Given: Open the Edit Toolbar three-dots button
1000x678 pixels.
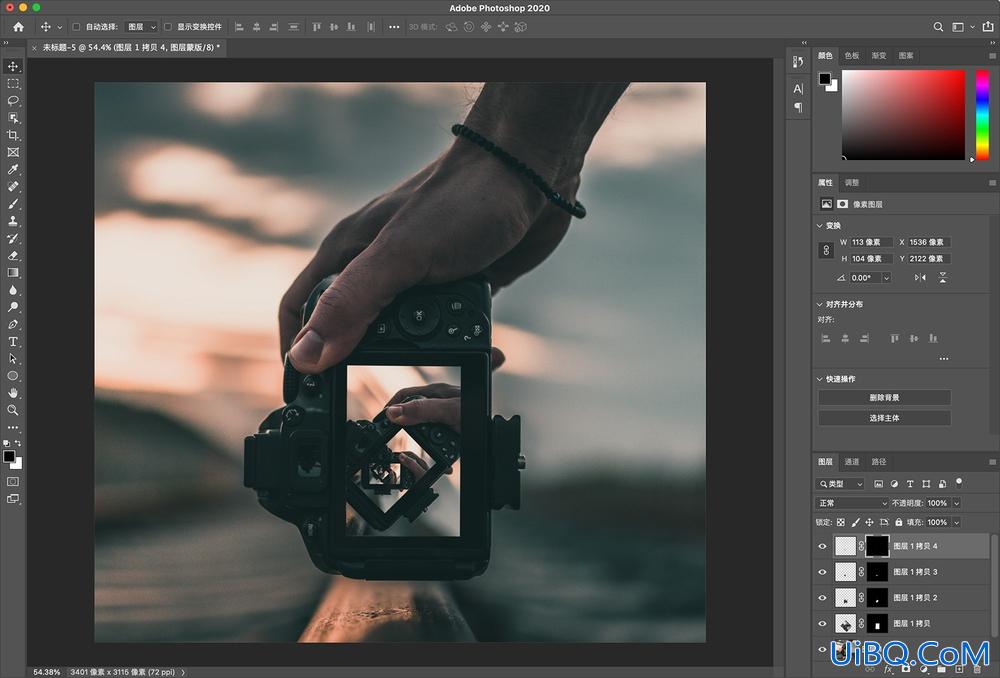Looking at the screenshot, I should 13,427.
